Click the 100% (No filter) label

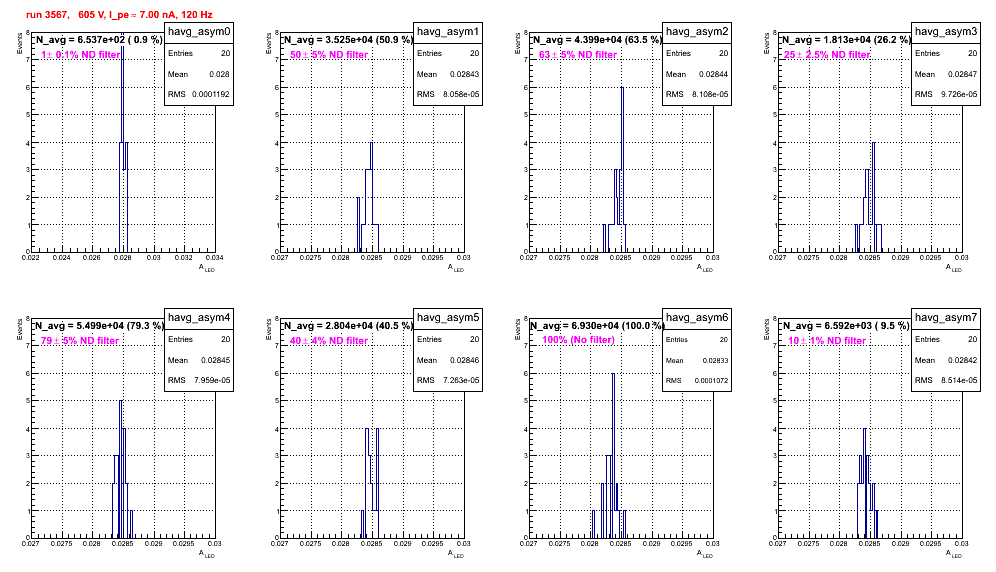tap(579, 340)
